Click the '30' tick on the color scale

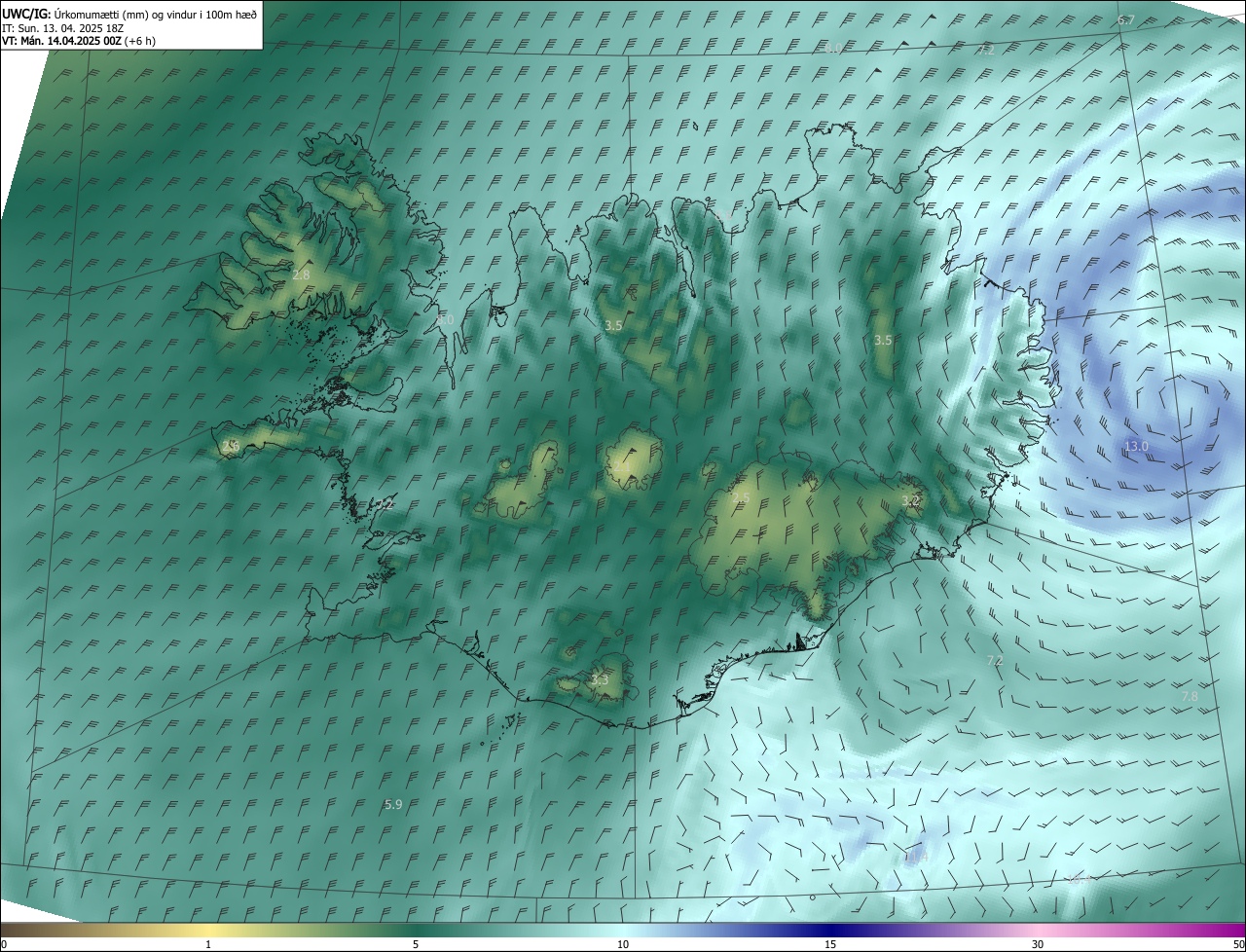pos(1038,944)
